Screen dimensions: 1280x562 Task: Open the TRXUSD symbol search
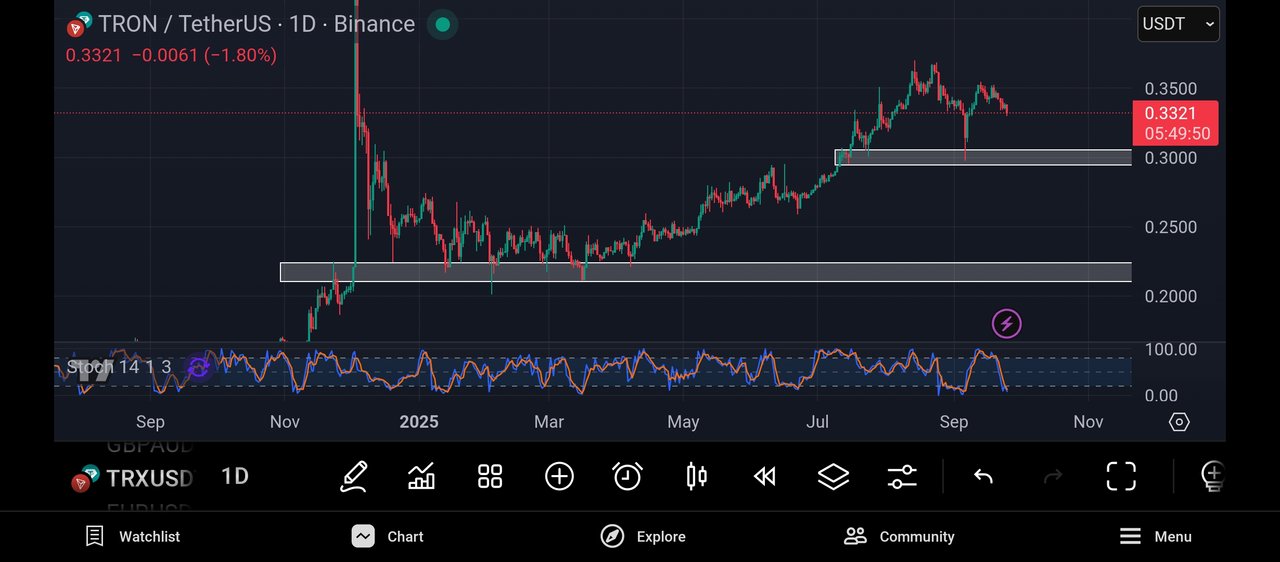pyautogui.click(x=150, y=478)
